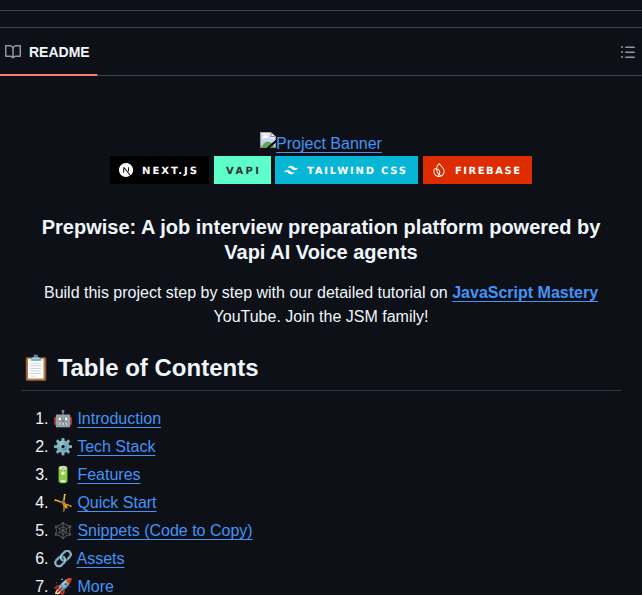642x595 pixels.
Task: Open Snippets (Code to Copy) link
Action: pos(165,530)
